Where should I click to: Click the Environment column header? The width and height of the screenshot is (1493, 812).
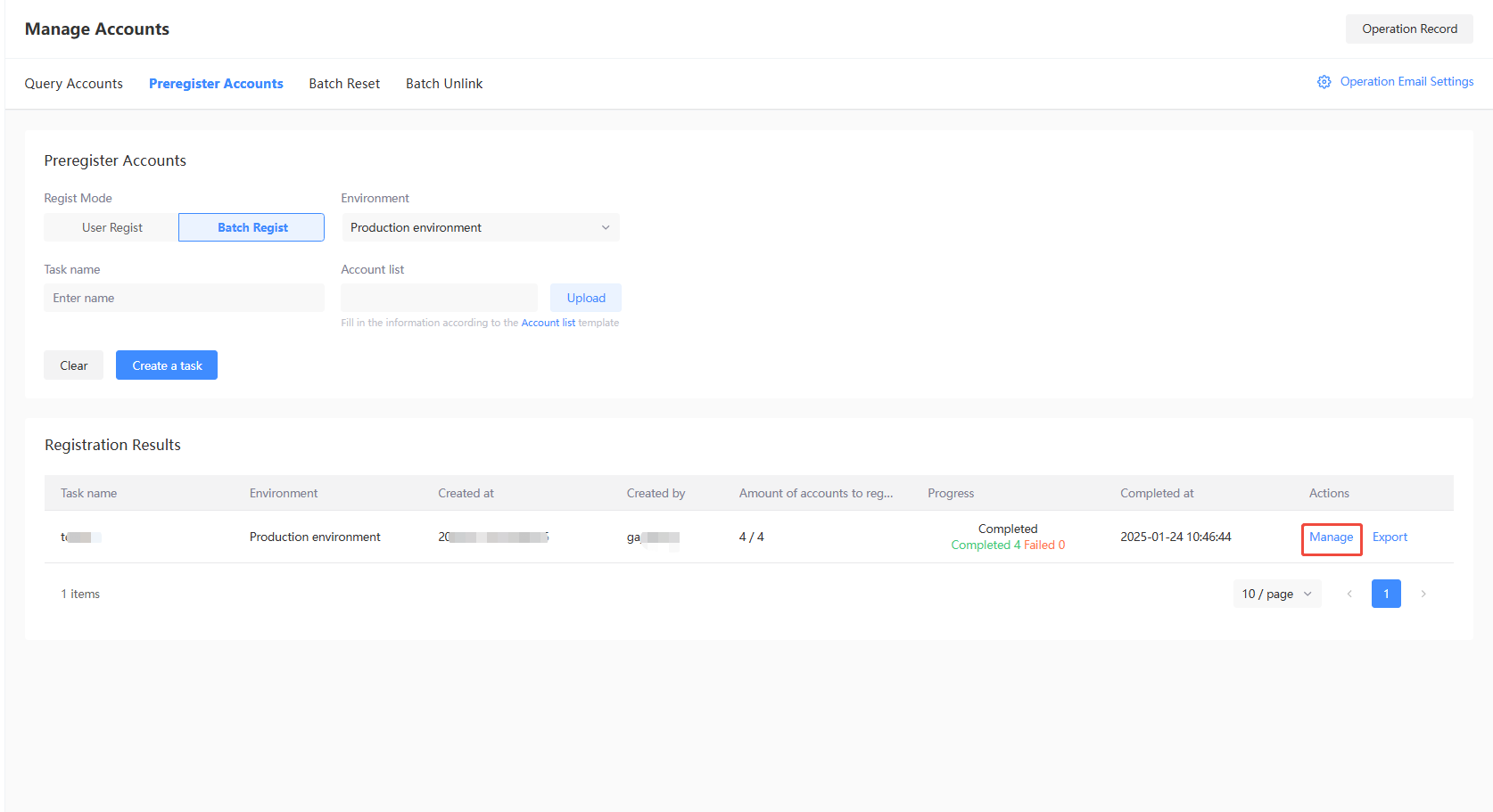pyautogui.click(x=284, y=493)
